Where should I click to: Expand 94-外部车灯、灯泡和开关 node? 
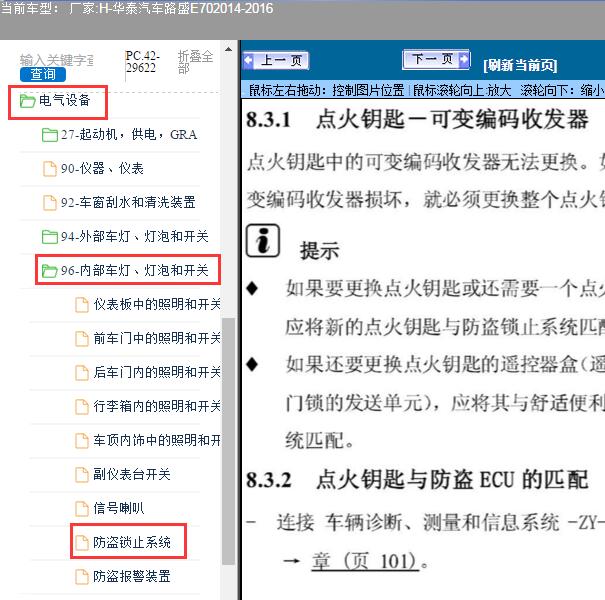click(135, 236)
